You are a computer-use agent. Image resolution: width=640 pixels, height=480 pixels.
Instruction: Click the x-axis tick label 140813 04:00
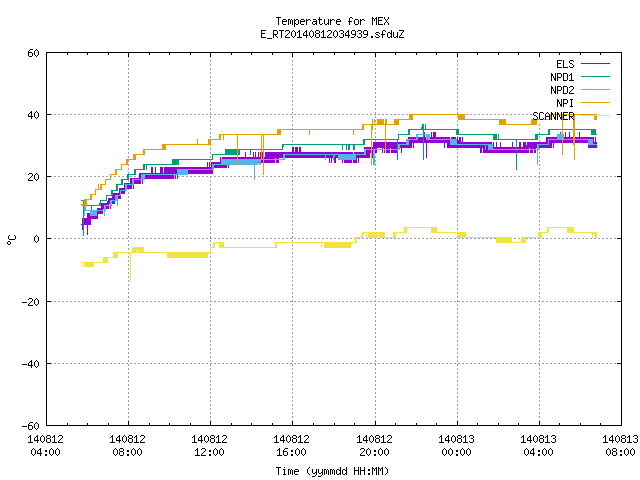click(538, 446)
